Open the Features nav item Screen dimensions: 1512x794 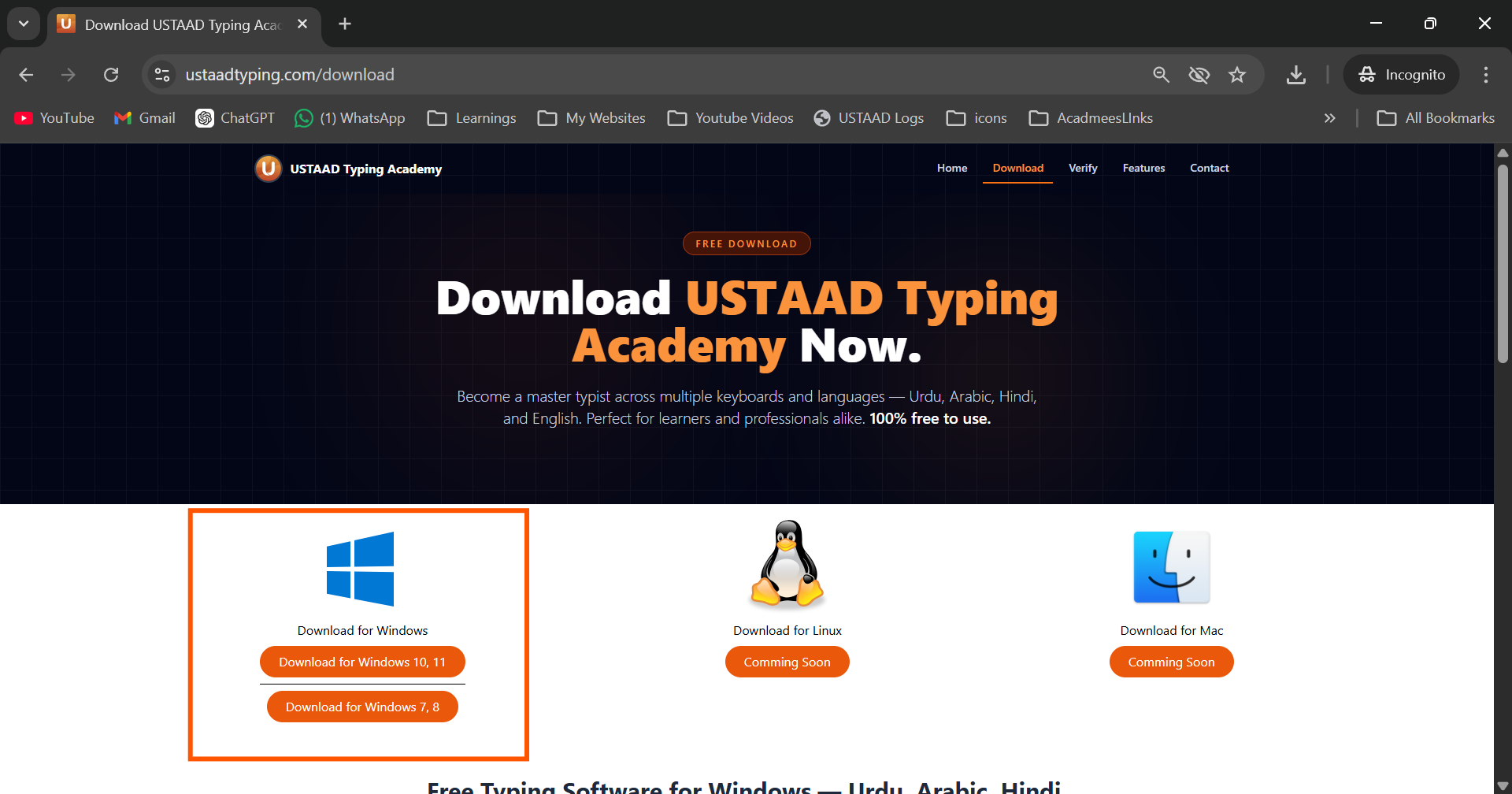click(1143, 168)
